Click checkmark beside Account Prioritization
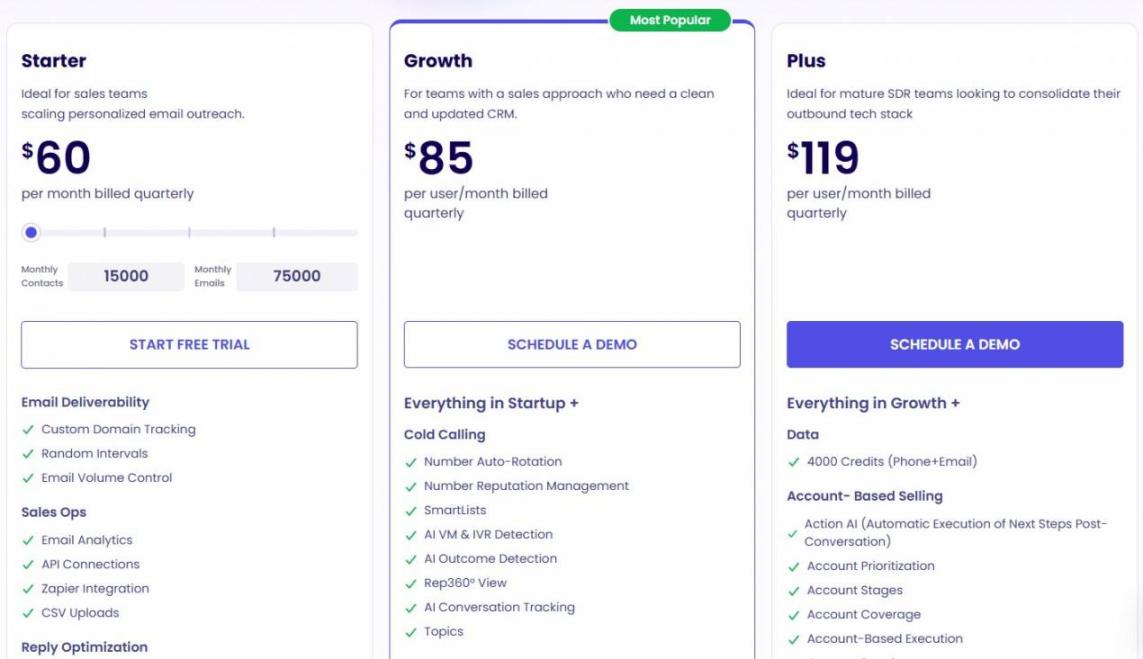Screen dimensions: 1143x659 (x=793, y=566)
